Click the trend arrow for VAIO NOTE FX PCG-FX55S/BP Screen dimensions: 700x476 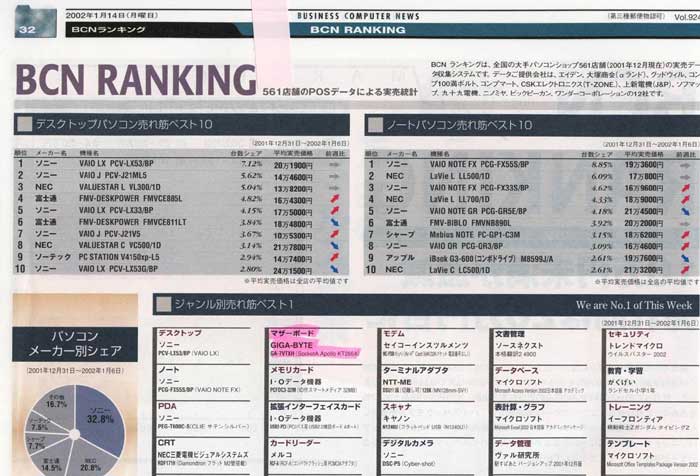click(x=683, y=162)
